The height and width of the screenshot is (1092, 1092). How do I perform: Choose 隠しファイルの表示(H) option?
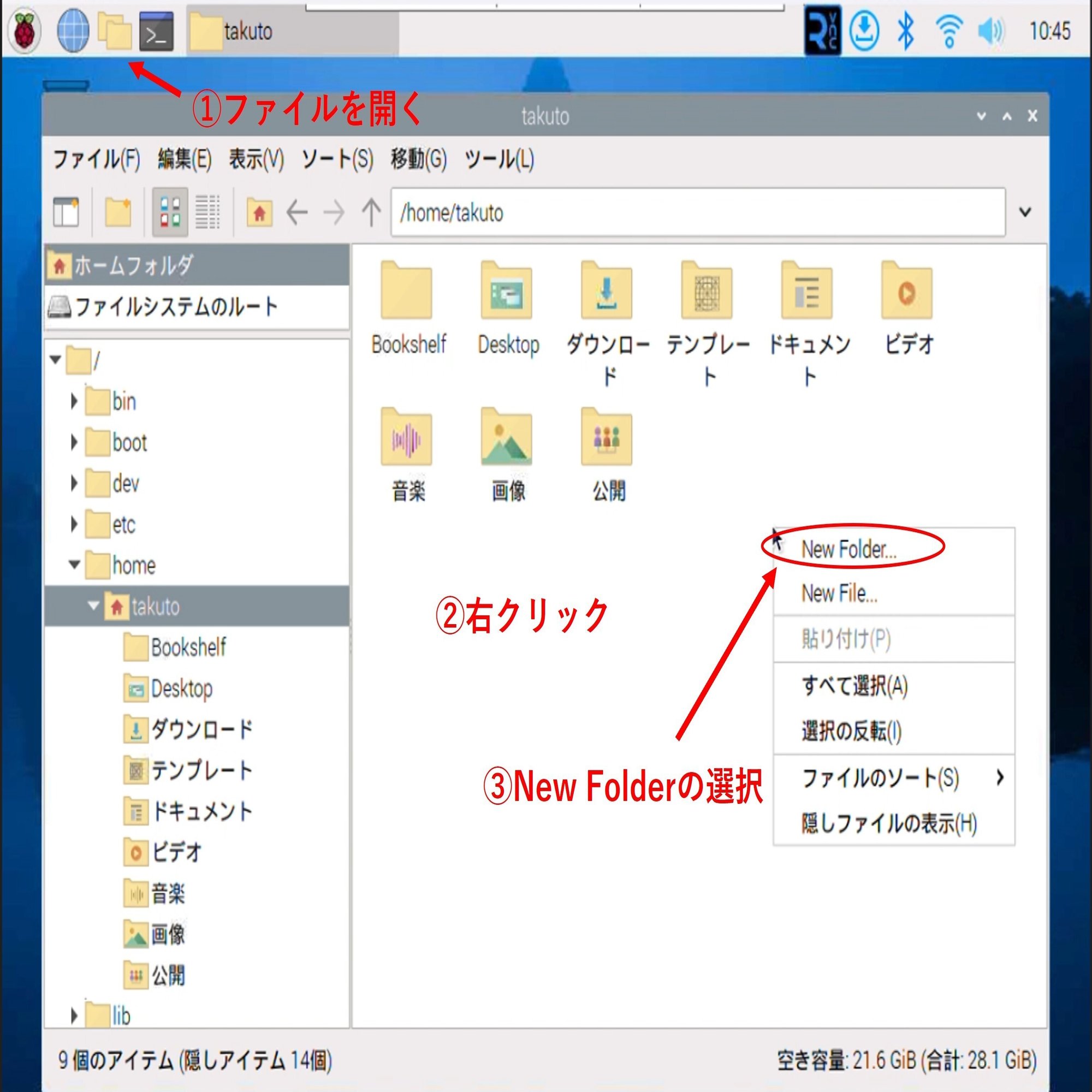pyautogui.click(x=889, y=823)
